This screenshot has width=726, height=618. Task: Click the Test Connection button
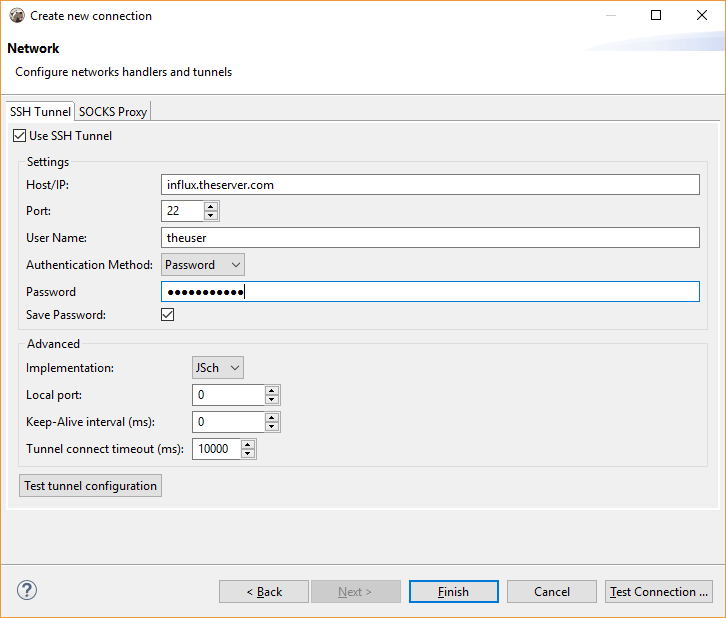pos(658,592)
